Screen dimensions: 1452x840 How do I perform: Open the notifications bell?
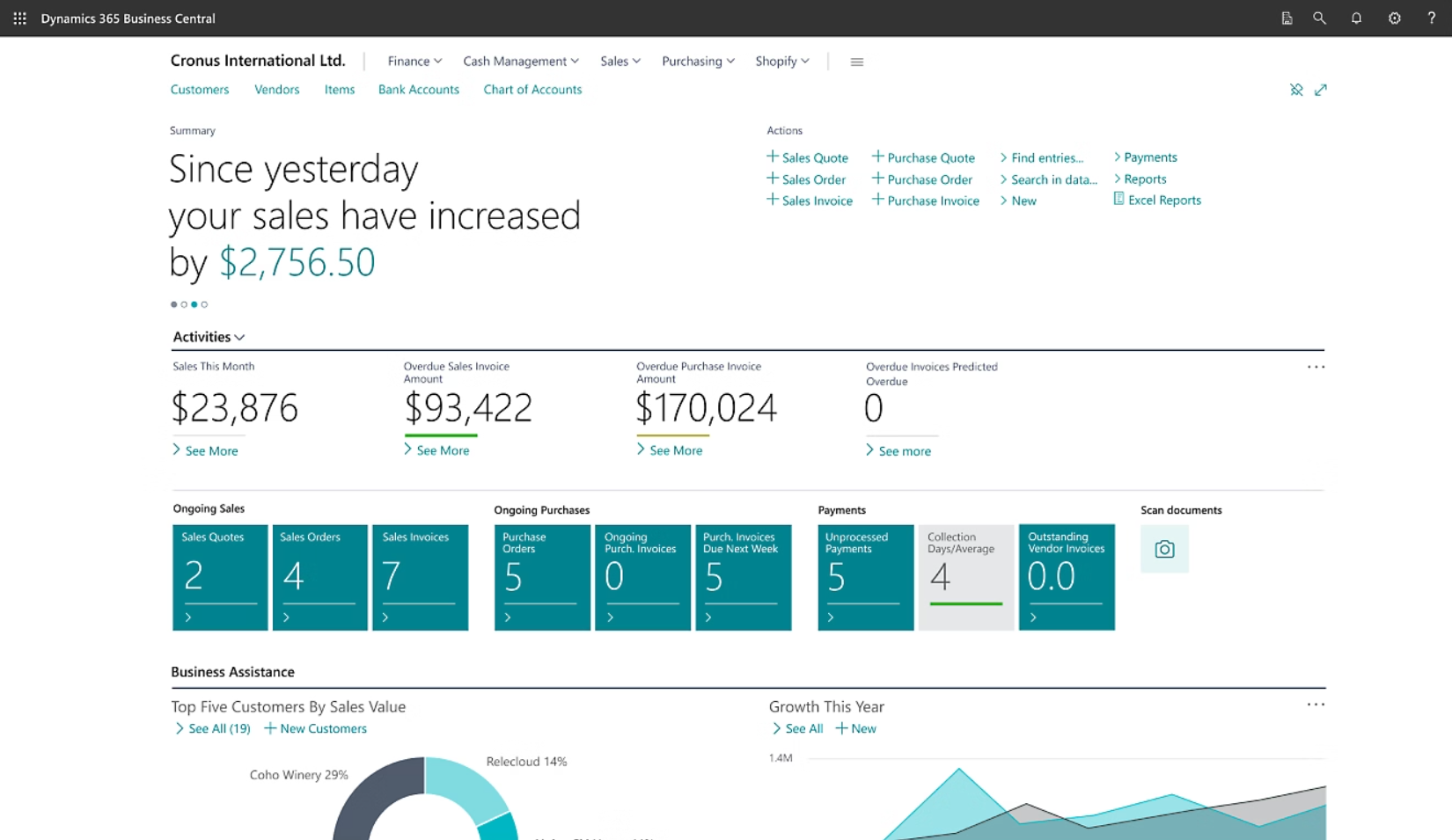1356,18
